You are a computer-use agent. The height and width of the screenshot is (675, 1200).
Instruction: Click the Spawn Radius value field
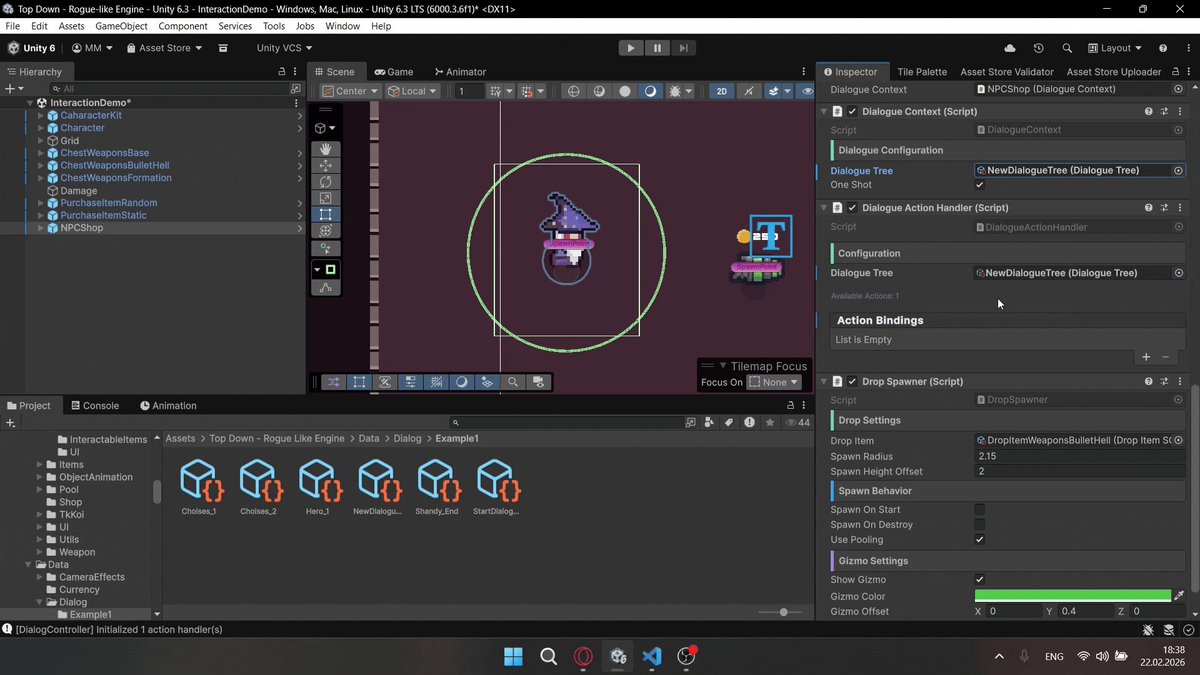click(x=1080, y=456)
